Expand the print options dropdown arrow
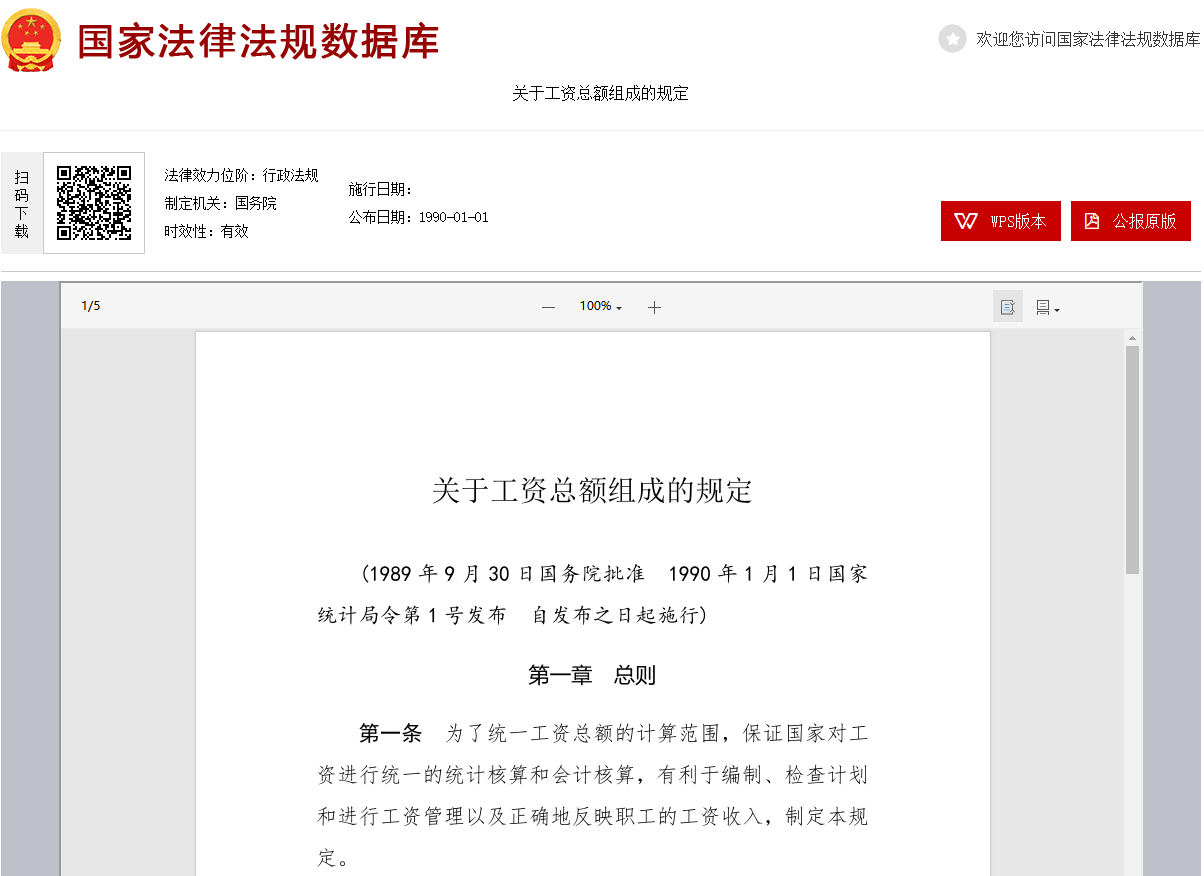 pyautogui.click(x=1057, y=309)
